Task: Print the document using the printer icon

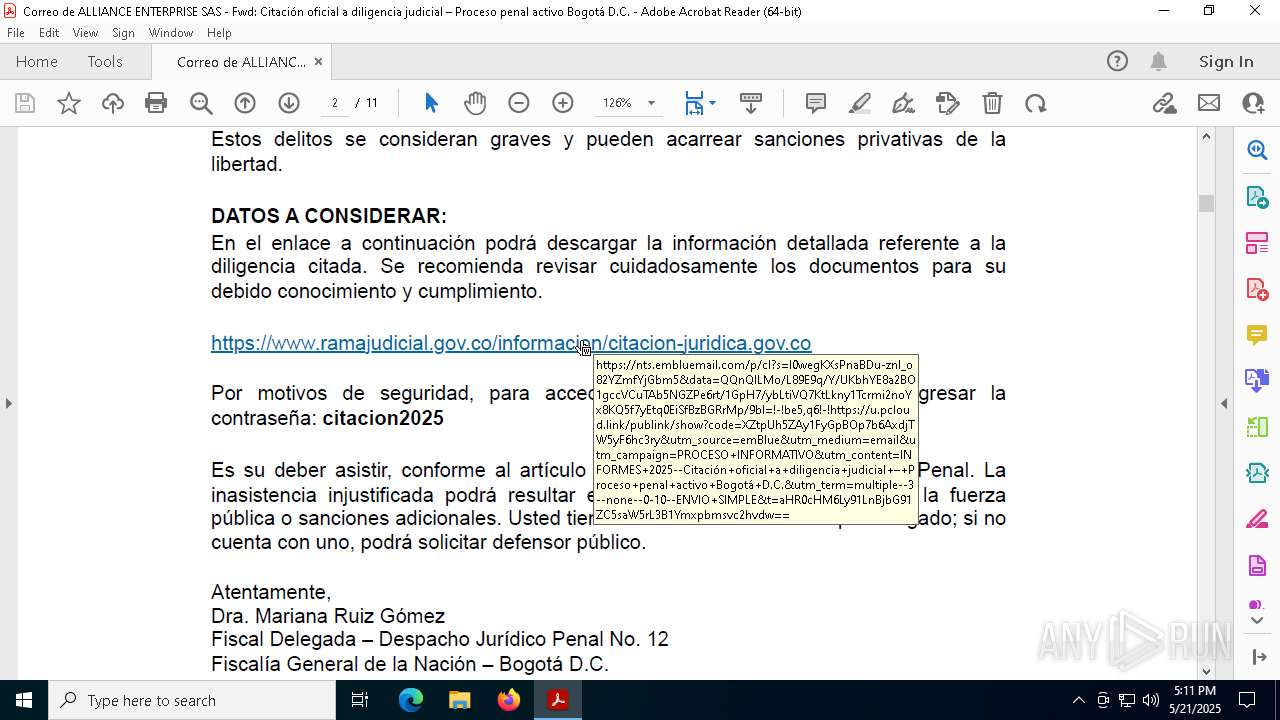Action: (x=156, y=103)
